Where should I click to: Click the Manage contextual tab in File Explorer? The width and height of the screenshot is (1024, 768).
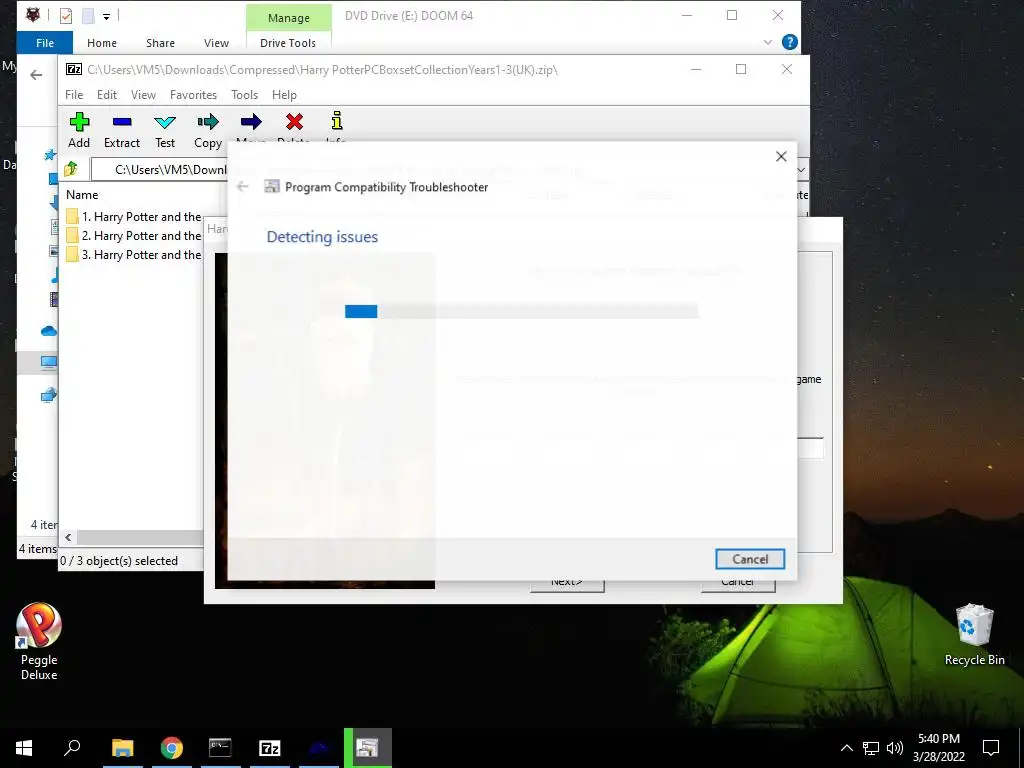pyautogui.click(x=289, y=18)
